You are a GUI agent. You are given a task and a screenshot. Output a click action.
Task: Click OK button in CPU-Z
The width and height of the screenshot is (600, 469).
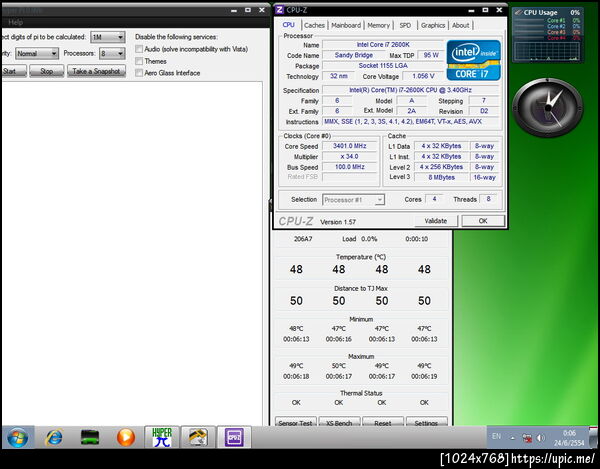click(483, 221)
